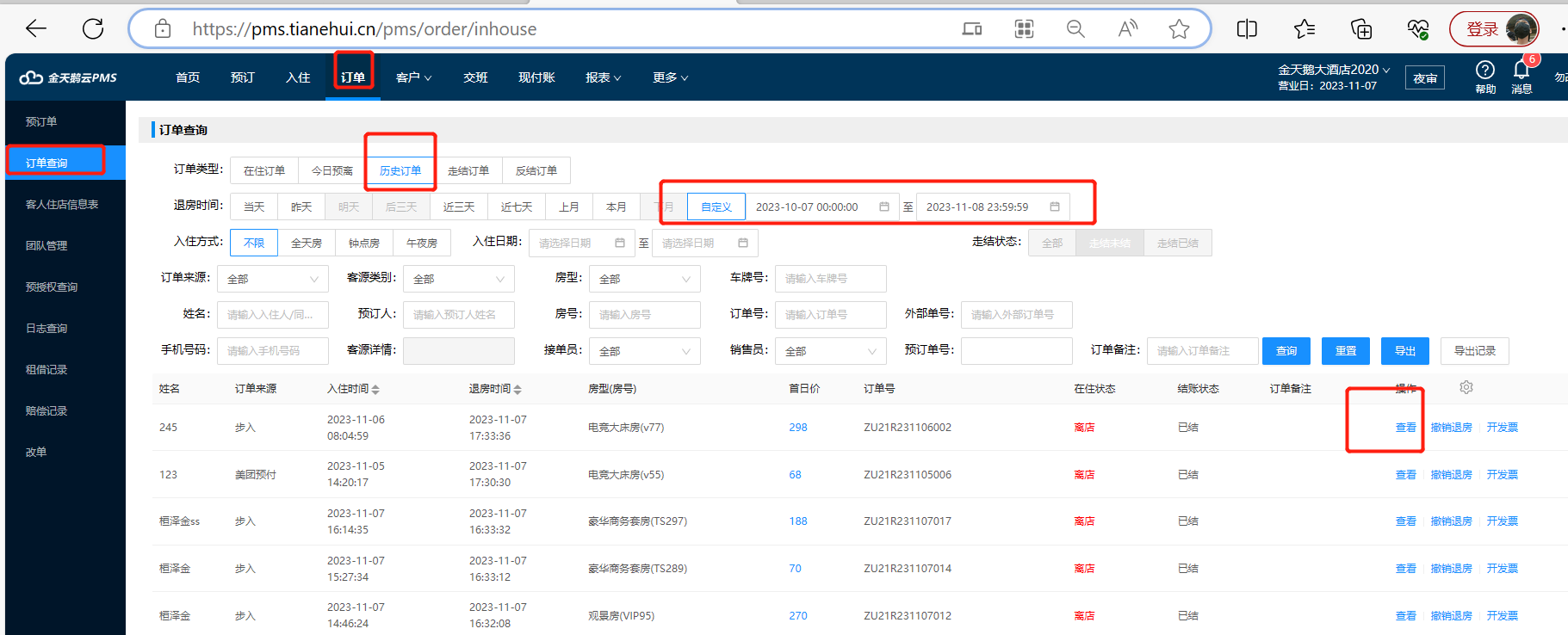Click the 姓名 input field
1568x635 pixels.
click(x=273, y=315)
